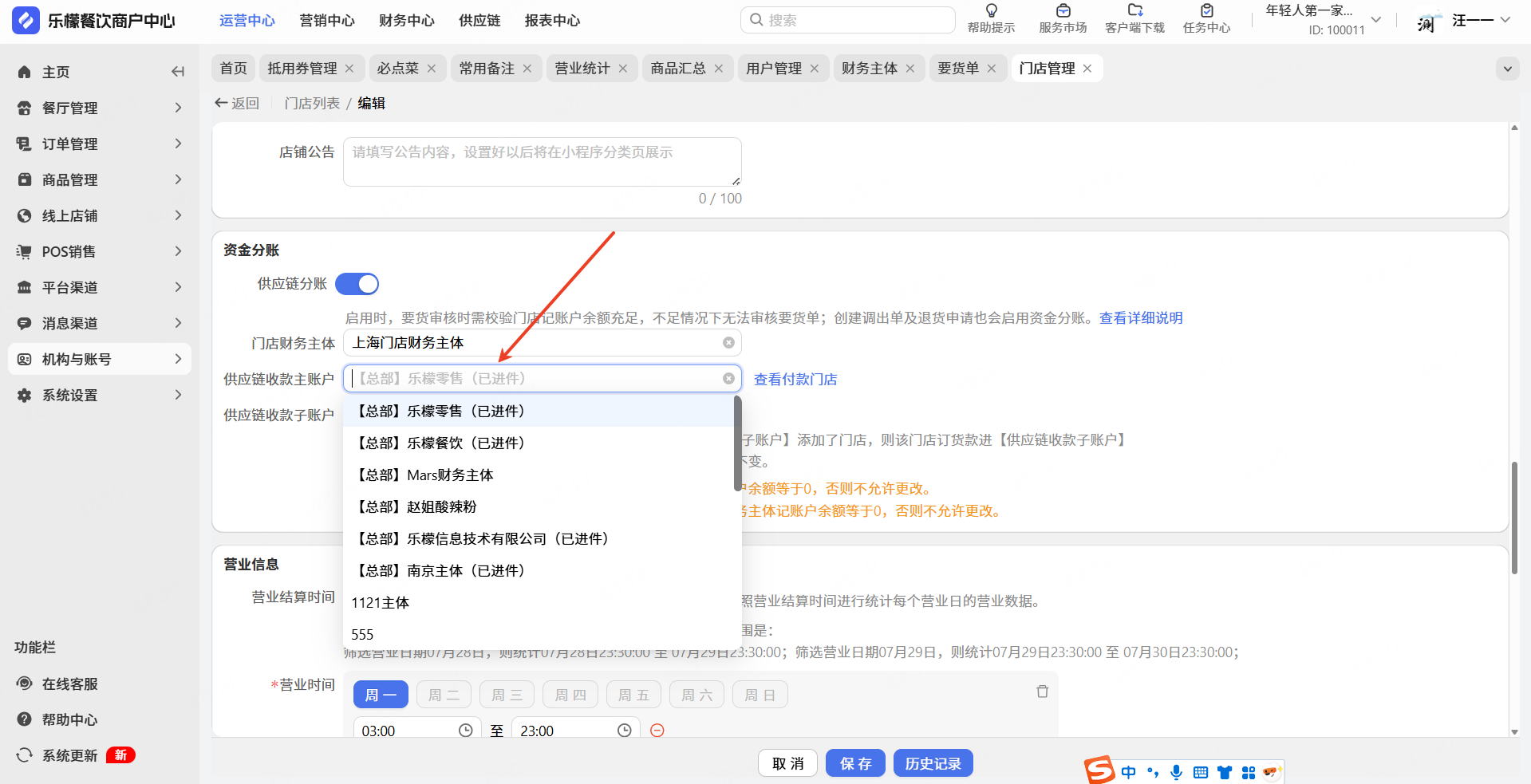Open the 客户端下载 icon

pos(1134,11)
